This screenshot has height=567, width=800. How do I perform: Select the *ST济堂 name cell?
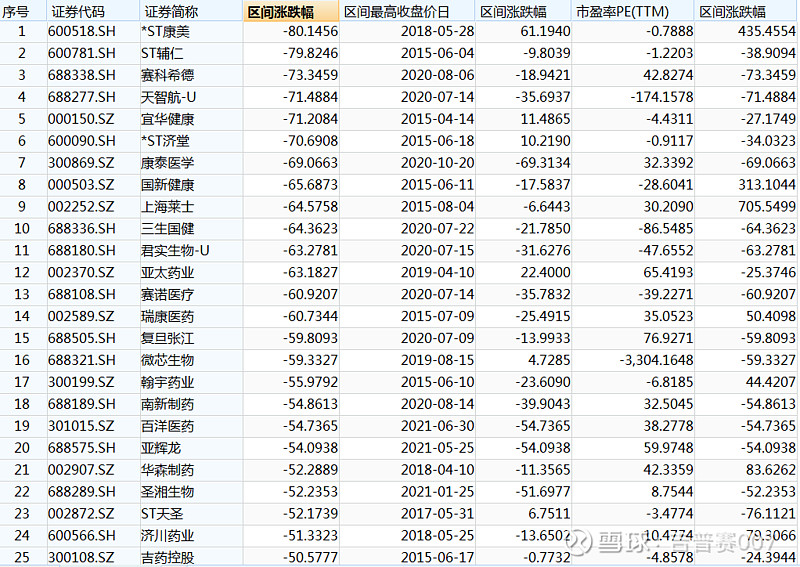coord(165,141)
